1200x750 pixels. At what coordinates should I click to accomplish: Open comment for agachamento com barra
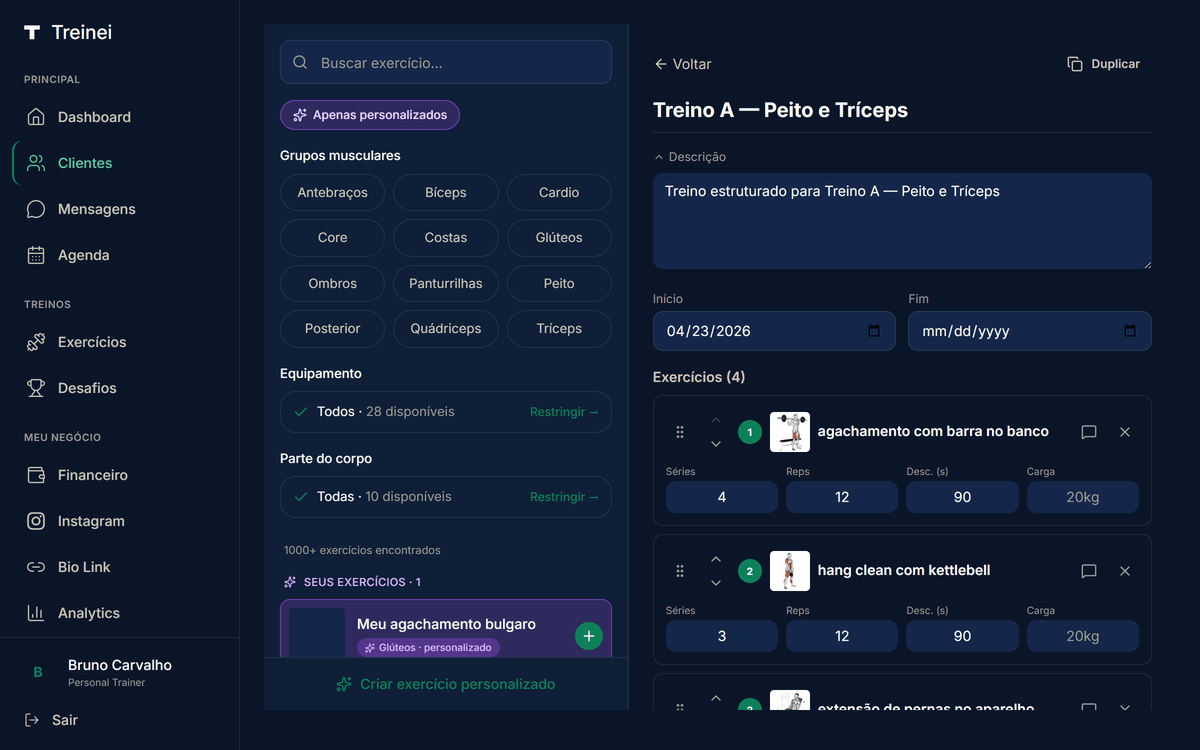[1089, 432]
